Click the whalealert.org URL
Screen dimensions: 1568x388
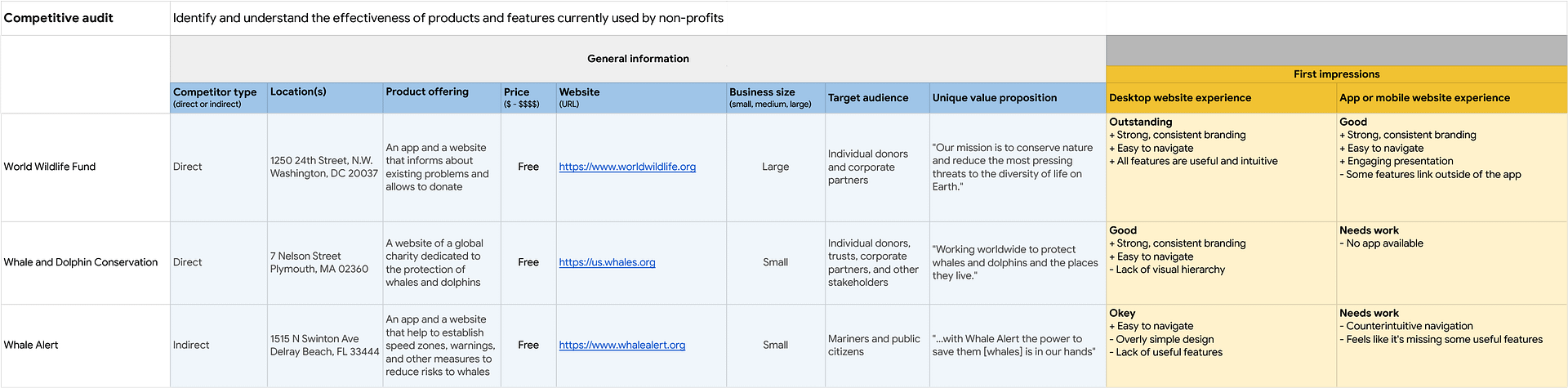point(621,345)
